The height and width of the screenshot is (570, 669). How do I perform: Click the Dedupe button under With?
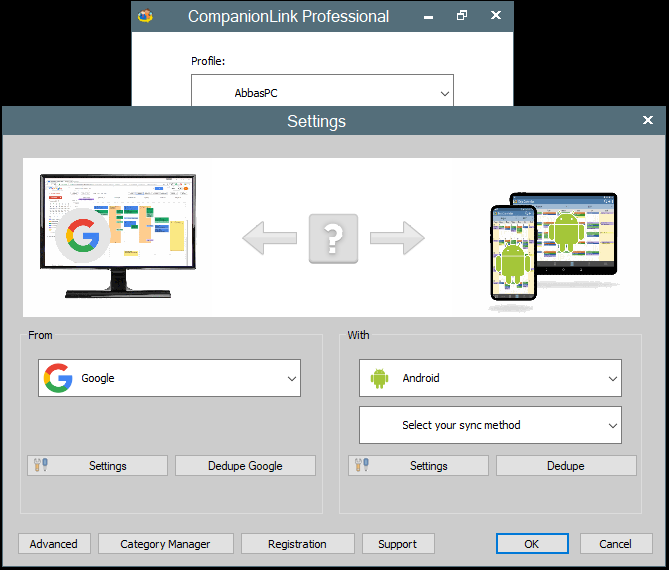[566, 465]
